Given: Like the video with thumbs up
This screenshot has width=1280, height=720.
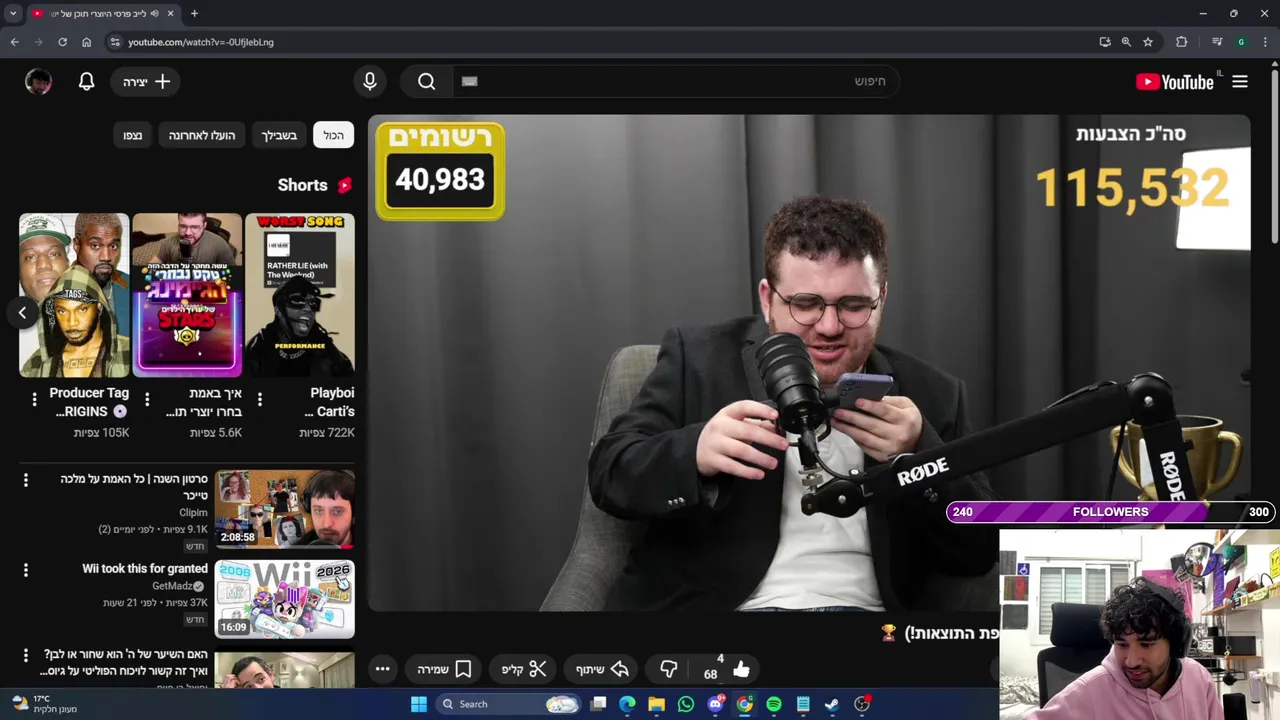Looking at the screenshot, I should (x=741, y=669).
